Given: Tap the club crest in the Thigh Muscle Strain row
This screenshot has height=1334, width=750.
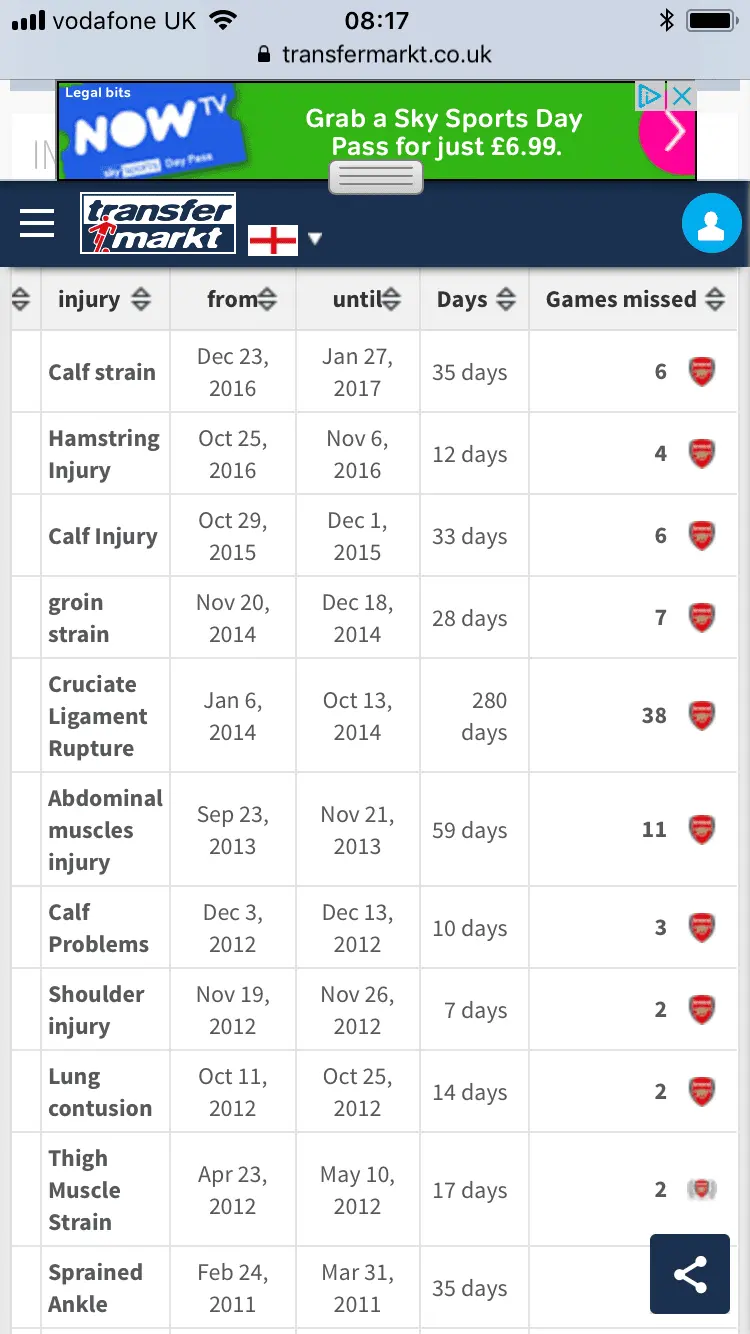Looking at the screenshot, I should [x=702, y=1190].
